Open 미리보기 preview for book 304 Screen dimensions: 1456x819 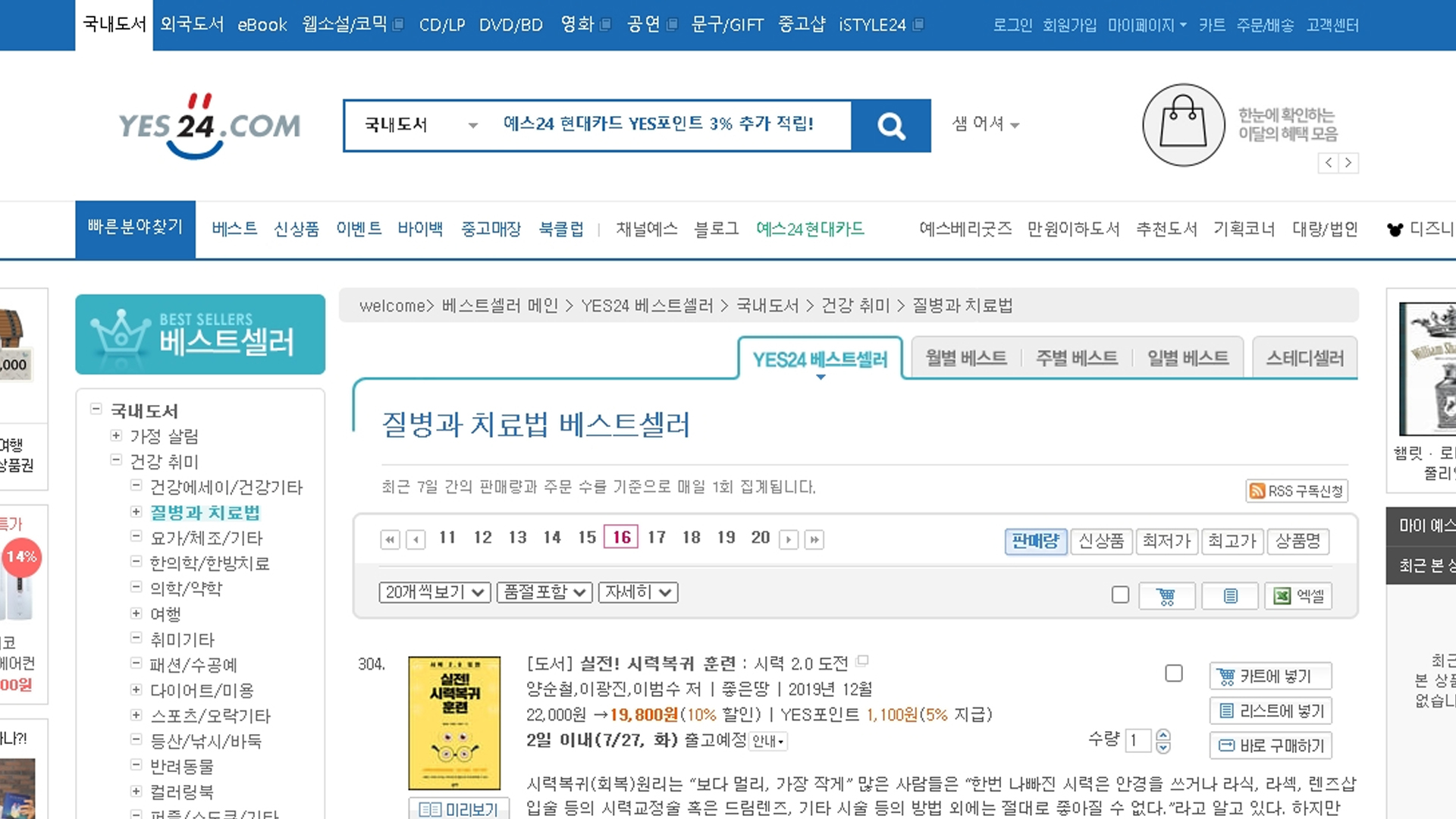[x=458, y=809]
